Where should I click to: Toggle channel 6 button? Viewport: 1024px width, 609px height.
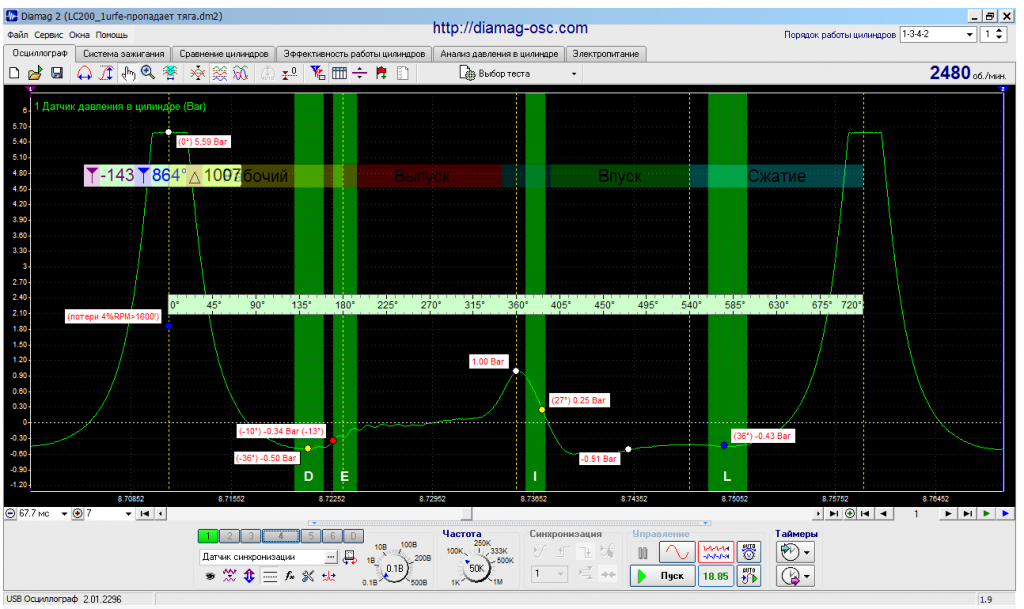click(332, 537)
